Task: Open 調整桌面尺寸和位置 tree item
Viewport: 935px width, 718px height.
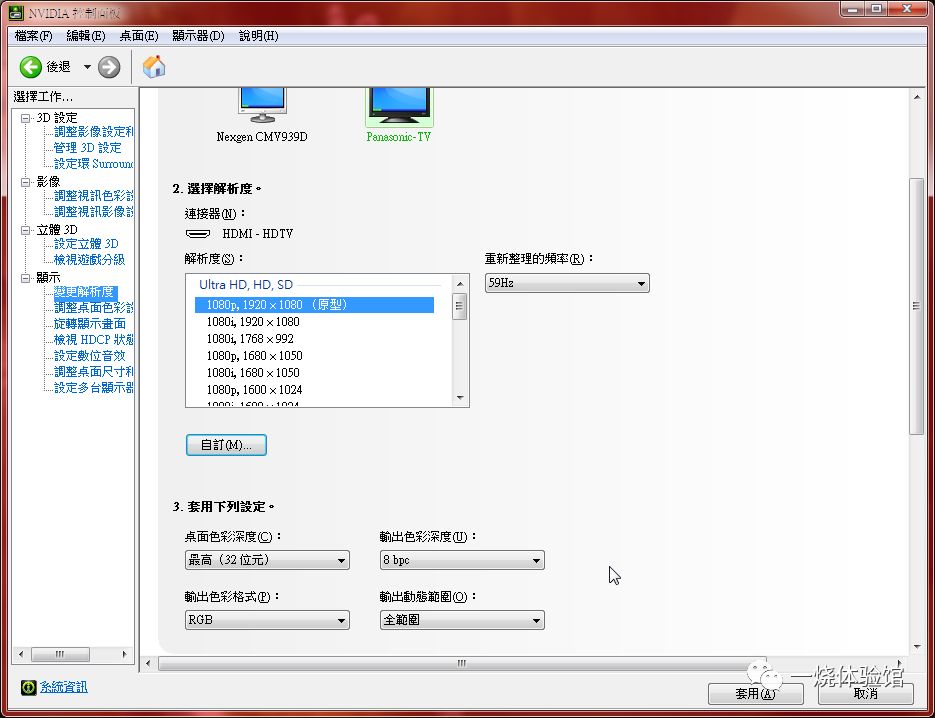Action: point(94,372)
